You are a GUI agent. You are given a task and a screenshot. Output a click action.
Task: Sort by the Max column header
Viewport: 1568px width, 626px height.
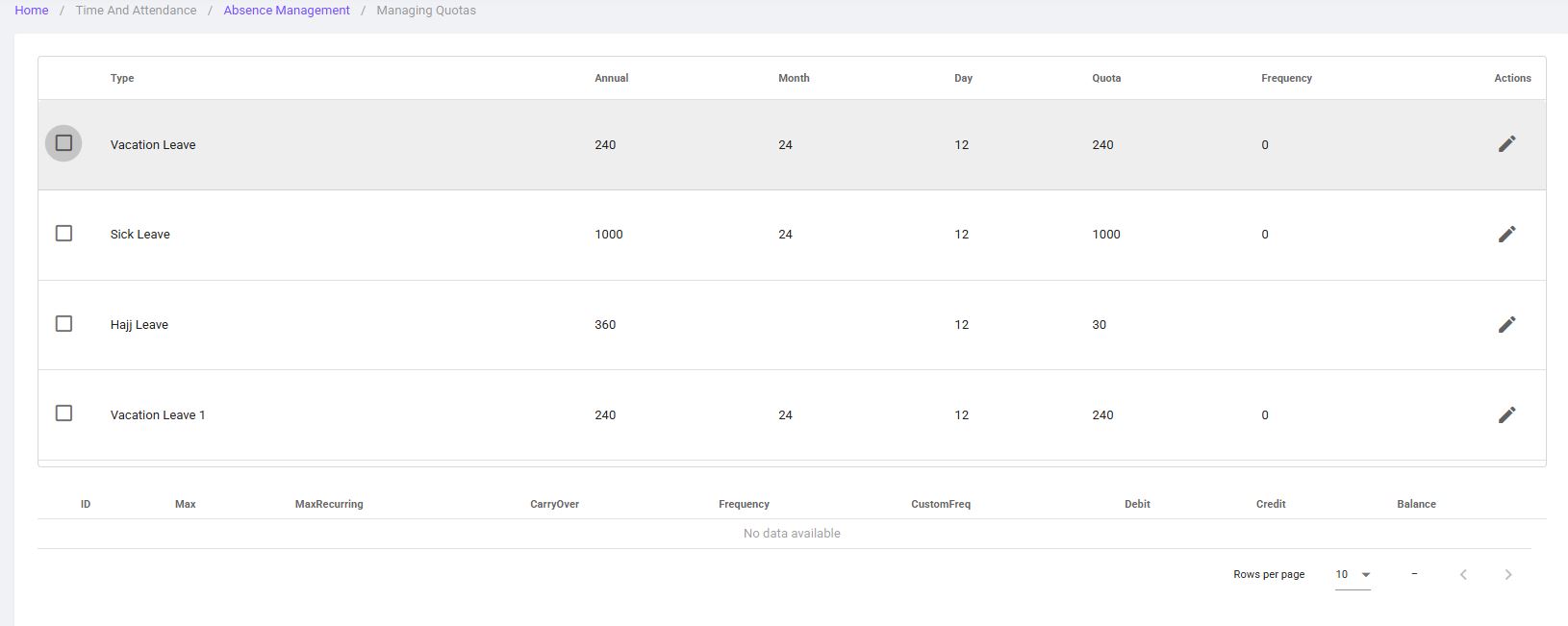coord(186,504)
